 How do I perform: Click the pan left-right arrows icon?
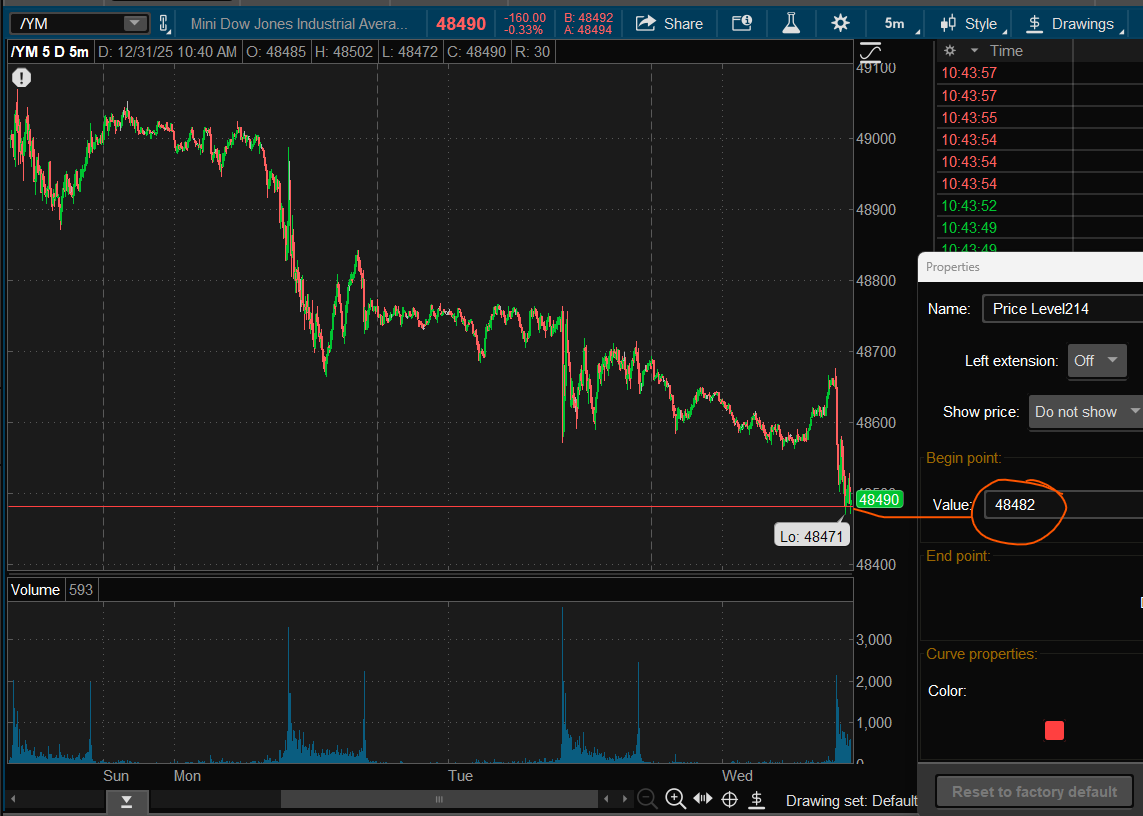pos(703,798)
